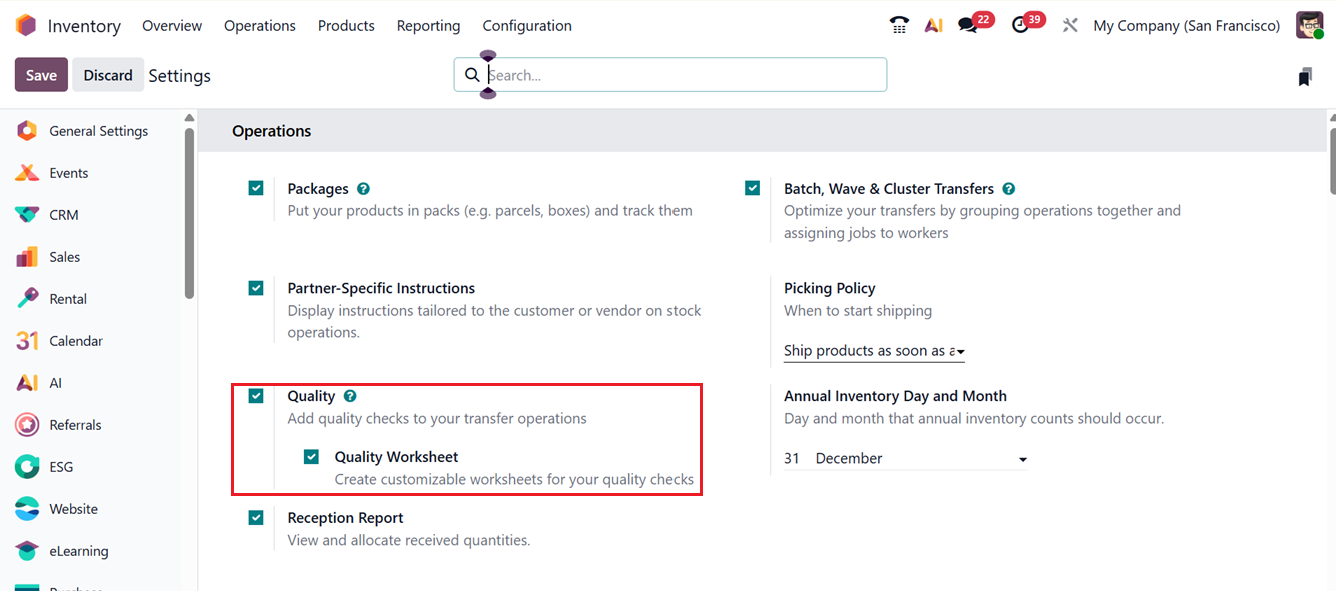1336x591 pixels.
Task: Open the VoIP phone icon
Action: coord(899,26)
